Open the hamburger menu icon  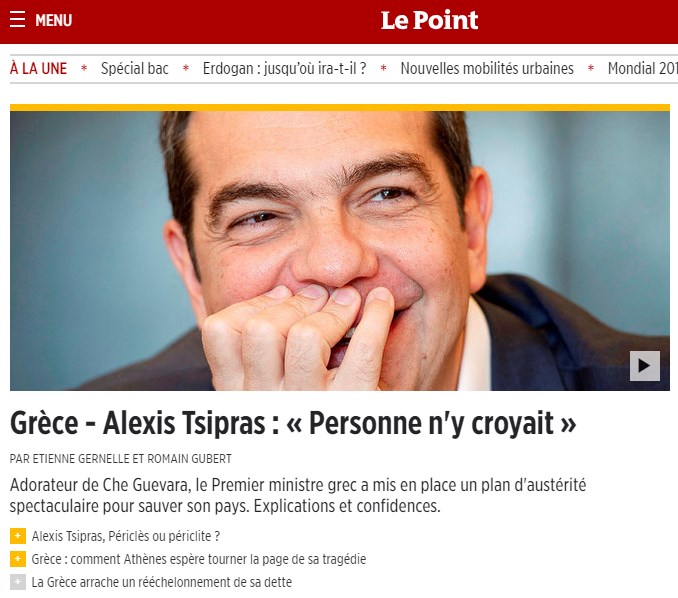17,20
